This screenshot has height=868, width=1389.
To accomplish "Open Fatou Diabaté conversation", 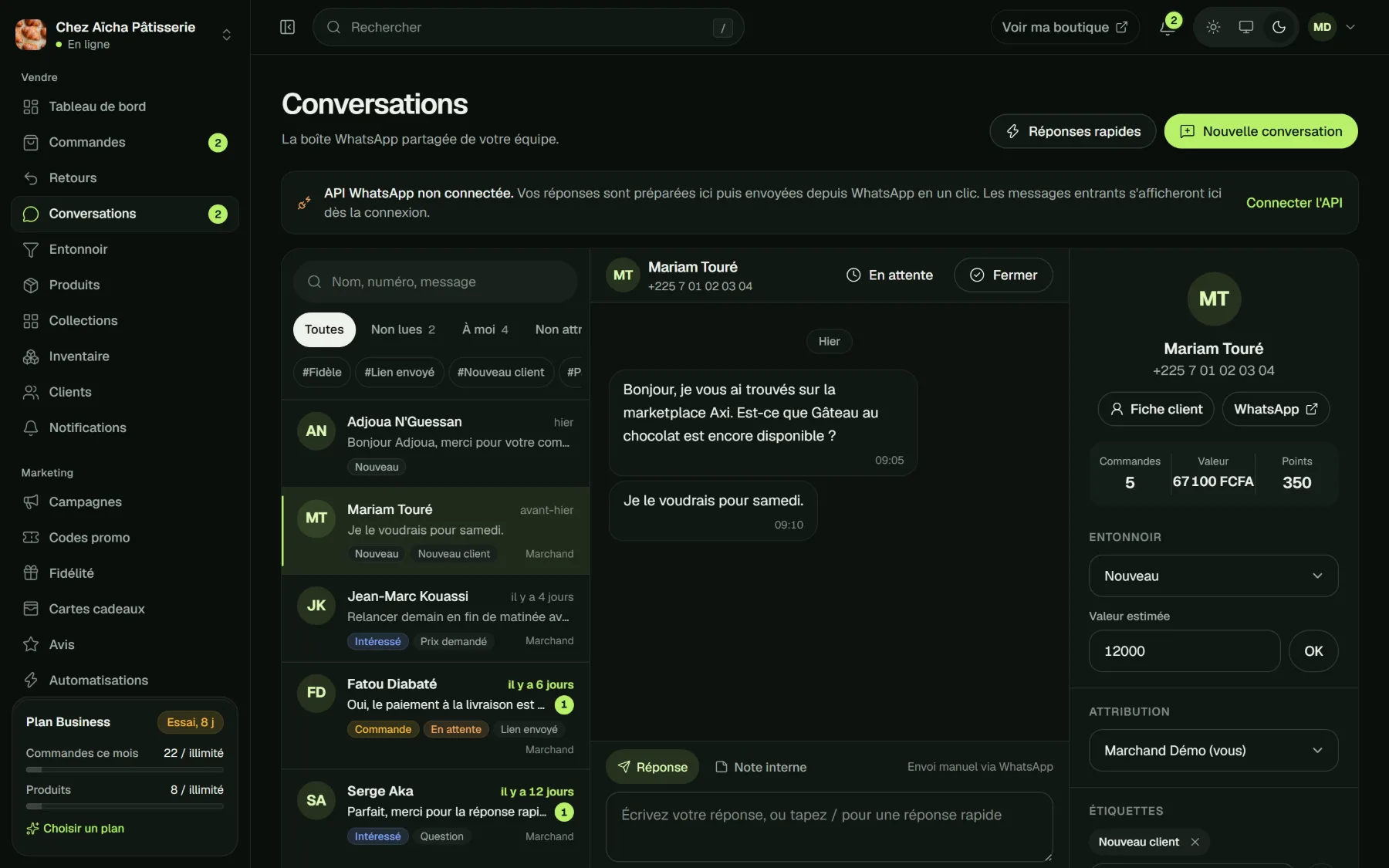I will 435,715.
